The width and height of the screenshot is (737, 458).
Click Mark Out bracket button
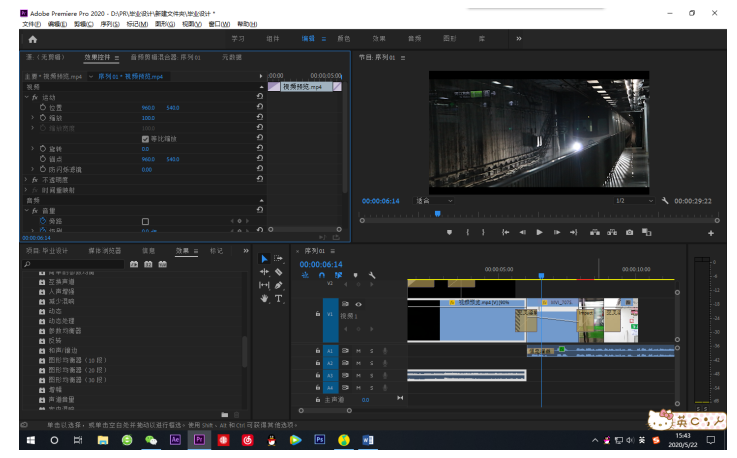tap(483, 232)
